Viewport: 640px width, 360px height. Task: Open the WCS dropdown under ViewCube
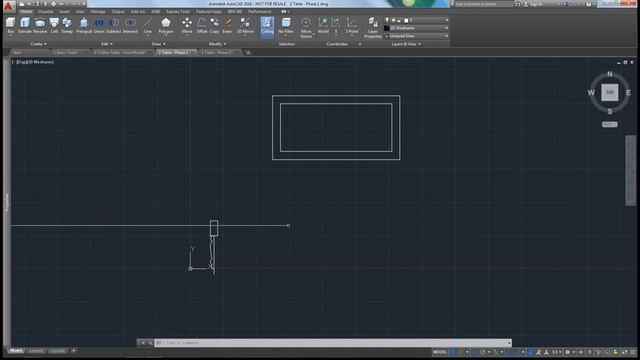tap(609, 124)
